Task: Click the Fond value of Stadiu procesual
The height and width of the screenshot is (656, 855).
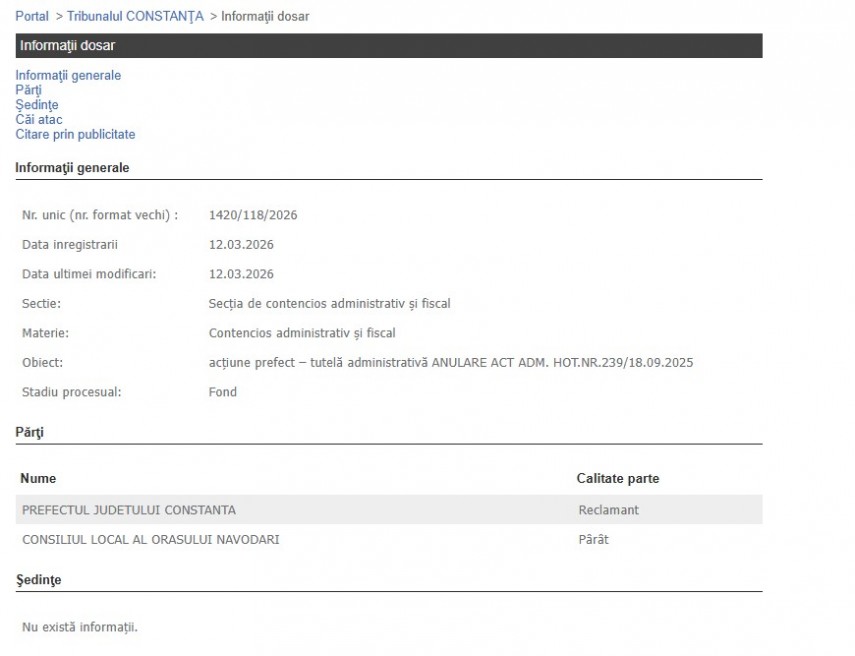Action: tap(223, 392)
